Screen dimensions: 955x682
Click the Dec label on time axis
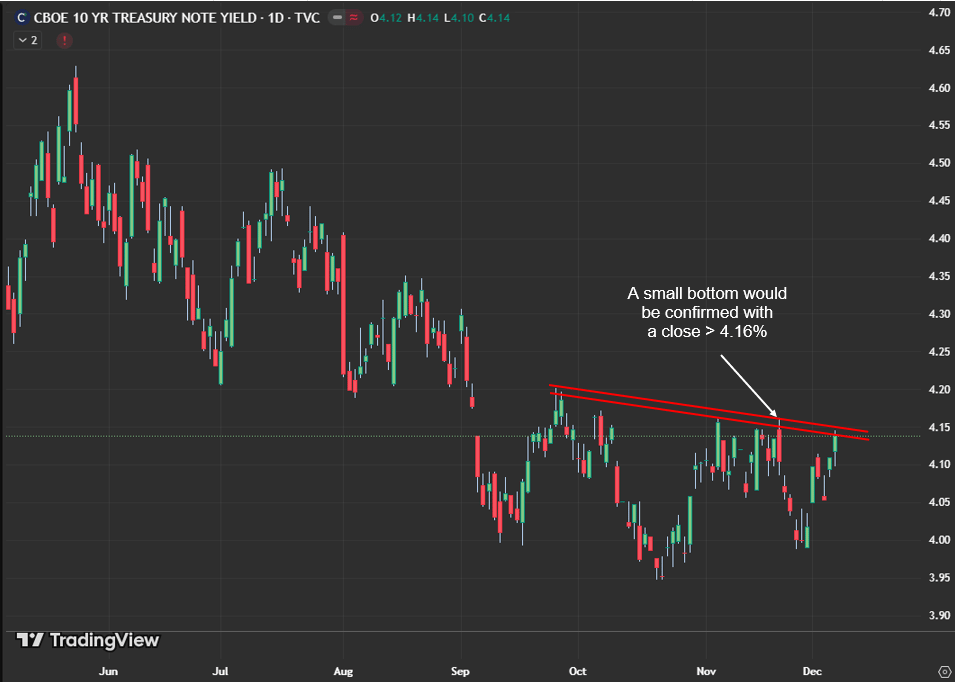tap(812, 672)
